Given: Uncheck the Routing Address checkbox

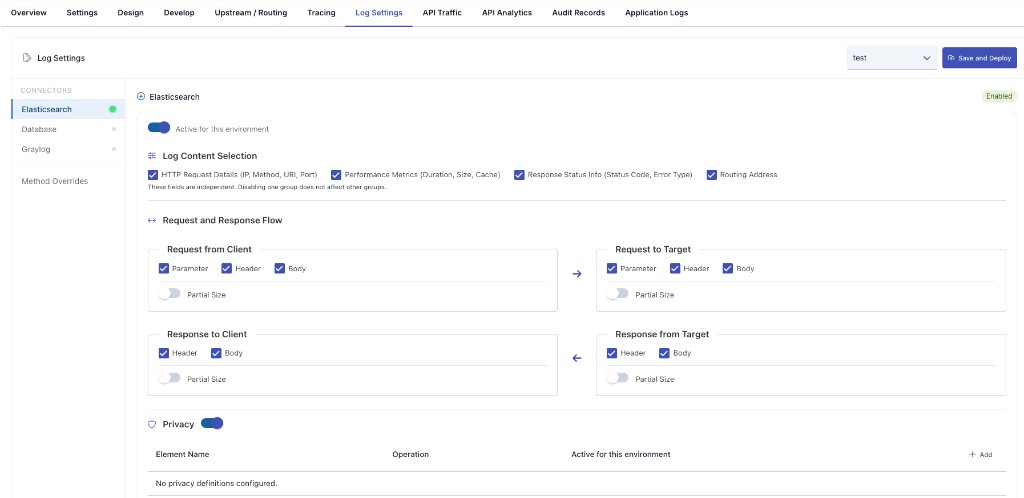Looking at the screenshot, I should pos(712,175).
